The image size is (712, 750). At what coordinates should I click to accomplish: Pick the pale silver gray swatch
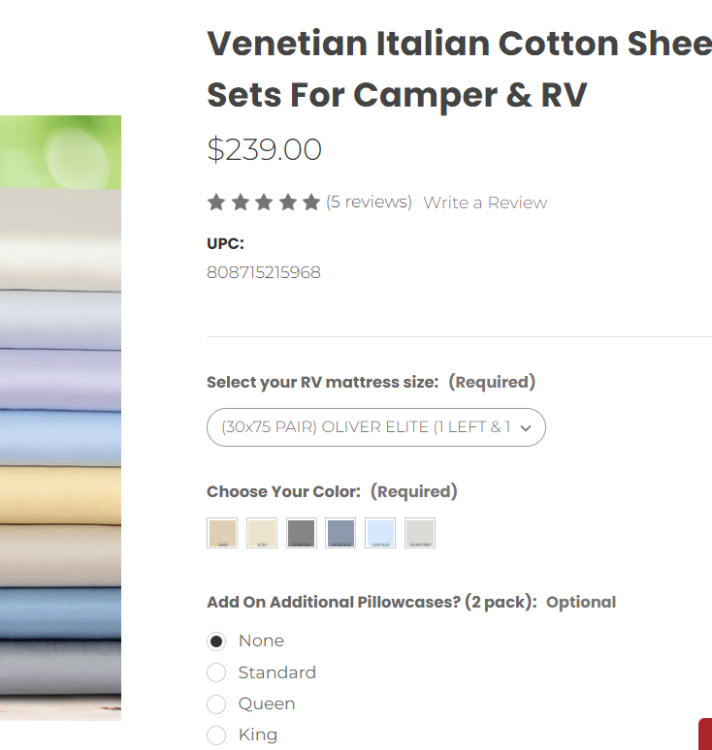[420, 533]
